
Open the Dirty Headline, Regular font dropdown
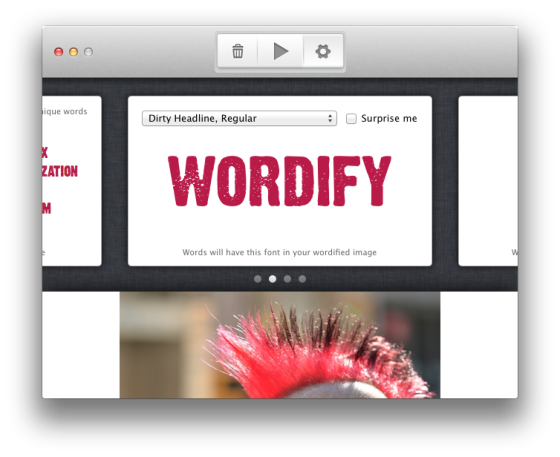(239, 118)
